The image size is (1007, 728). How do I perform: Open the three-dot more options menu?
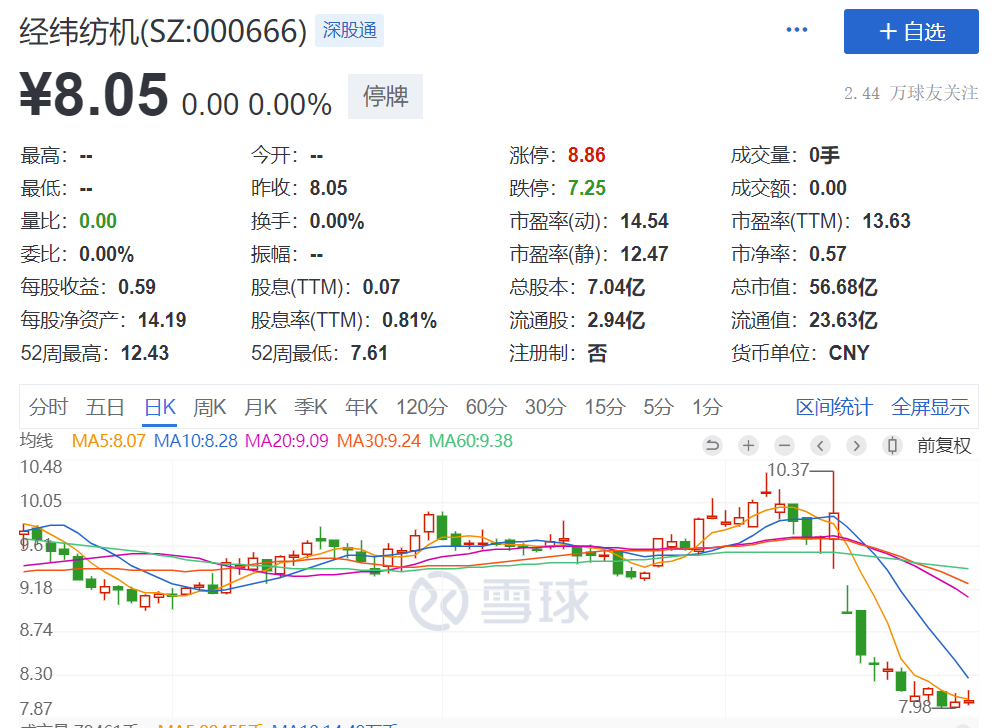[797, 30]
